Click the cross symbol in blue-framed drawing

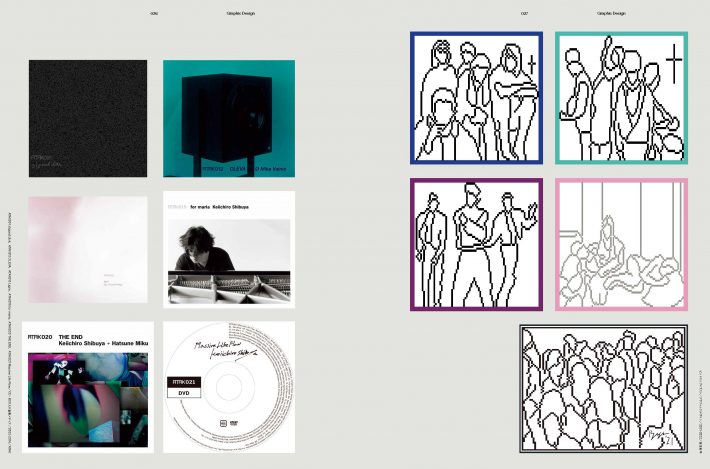[x=532, y=64]
